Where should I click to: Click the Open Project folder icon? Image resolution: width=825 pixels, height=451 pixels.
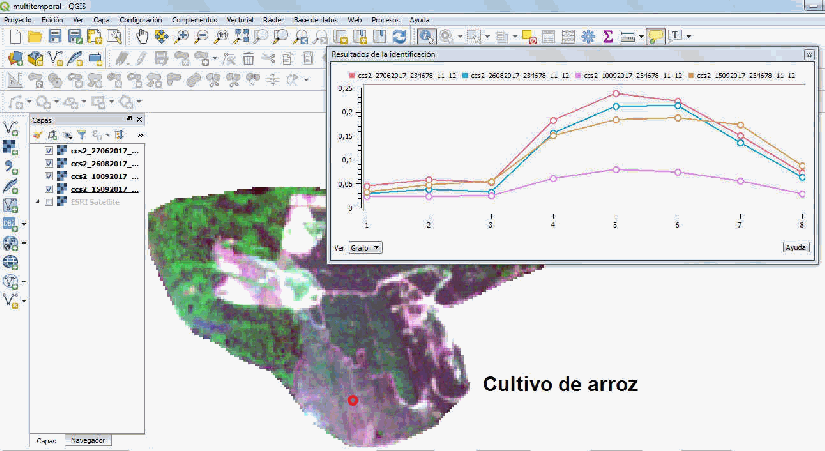[x=35, y=37]
